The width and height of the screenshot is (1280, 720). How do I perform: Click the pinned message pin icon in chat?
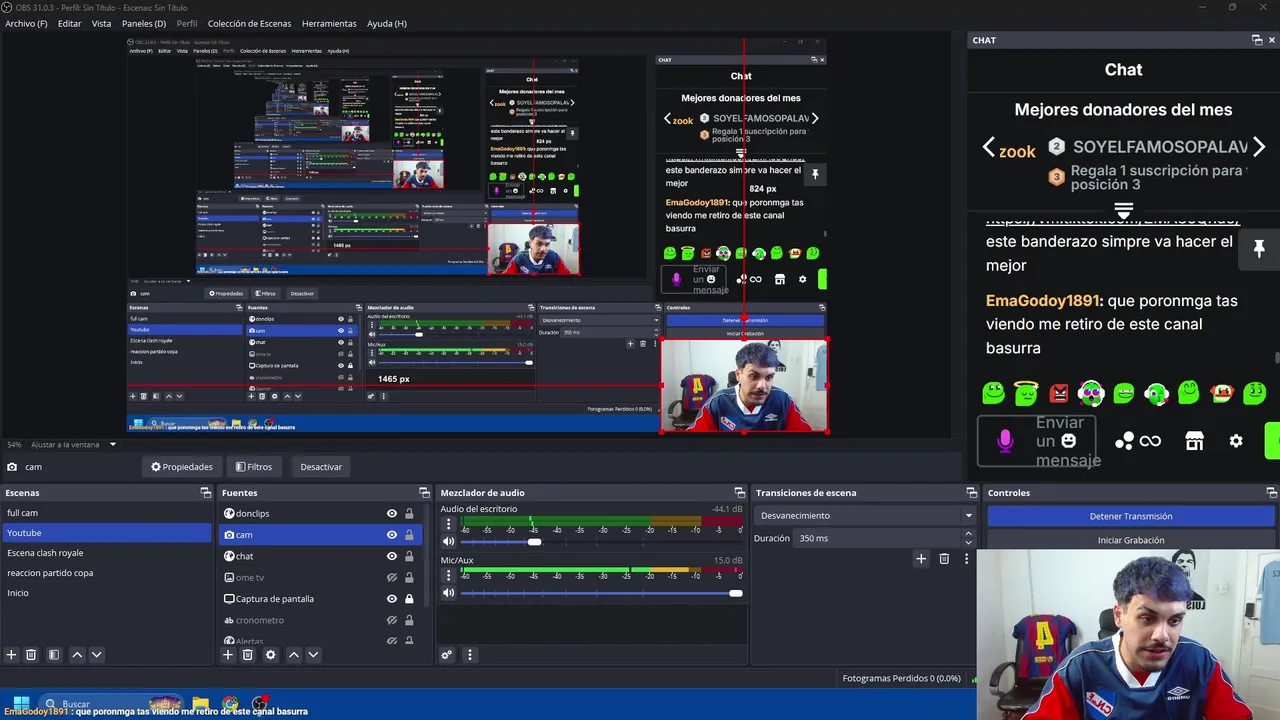(x=1259, y=248)
